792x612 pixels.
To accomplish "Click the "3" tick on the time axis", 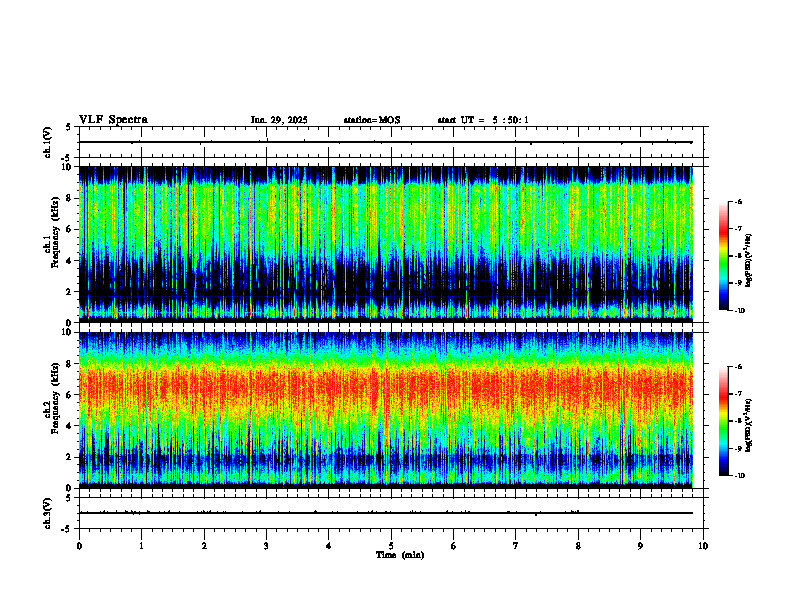I will tap(266, 546).
